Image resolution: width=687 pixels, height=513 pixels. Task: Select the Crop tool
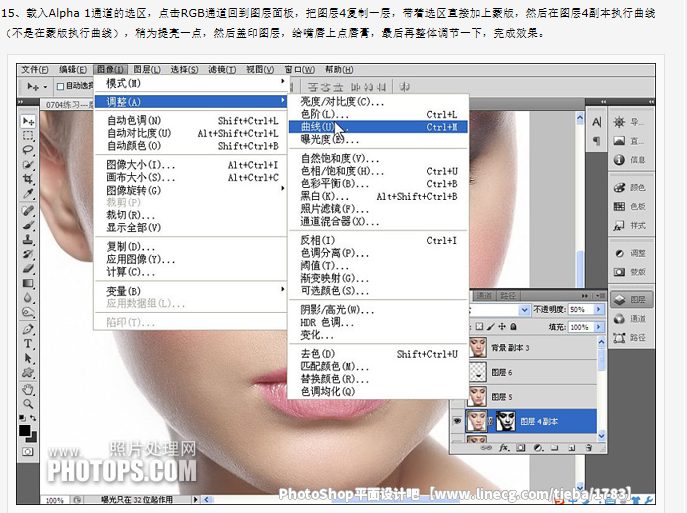(28, 179)
